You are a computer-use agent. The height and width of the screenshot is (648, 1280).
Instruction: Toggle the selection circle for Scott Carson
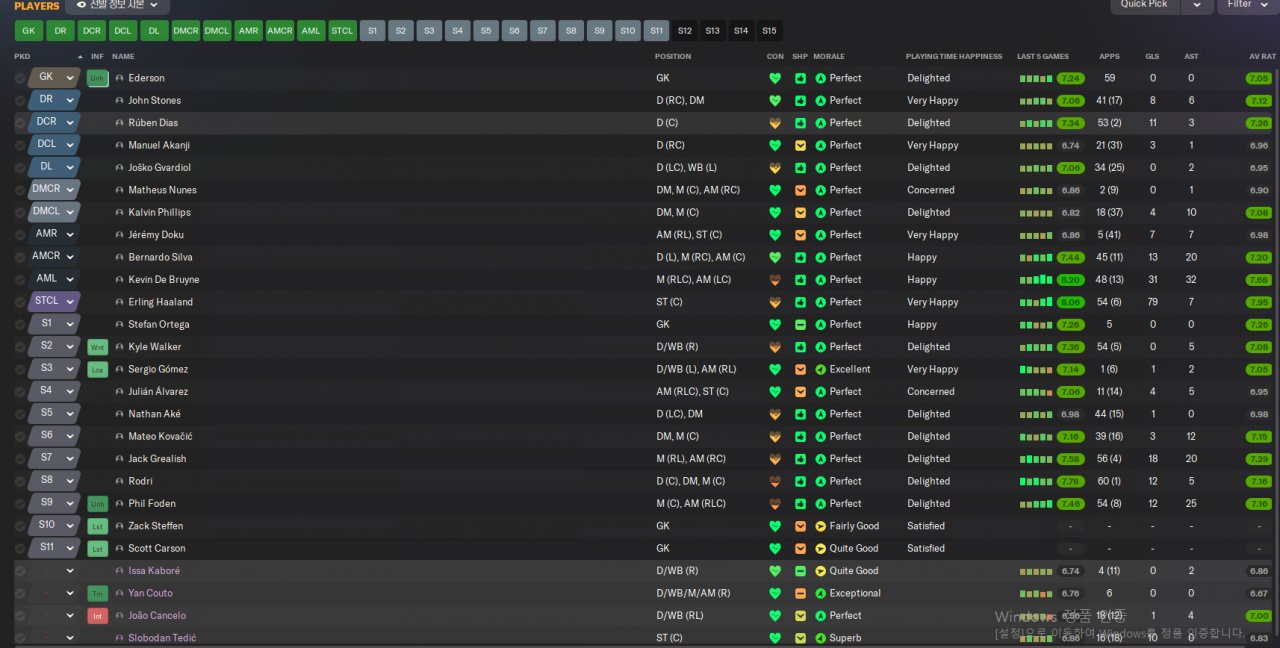[x=20, y=548]
